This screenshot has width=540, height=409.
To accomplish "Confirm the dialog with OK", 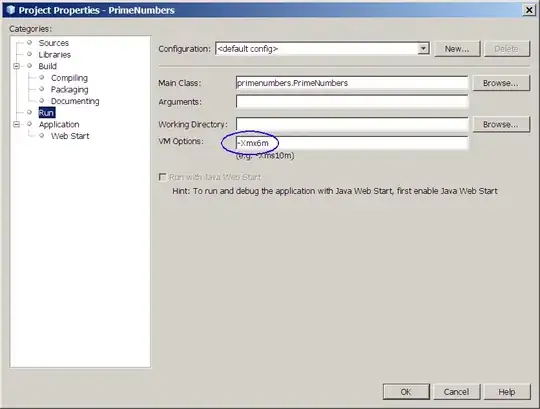I will 406,392.
